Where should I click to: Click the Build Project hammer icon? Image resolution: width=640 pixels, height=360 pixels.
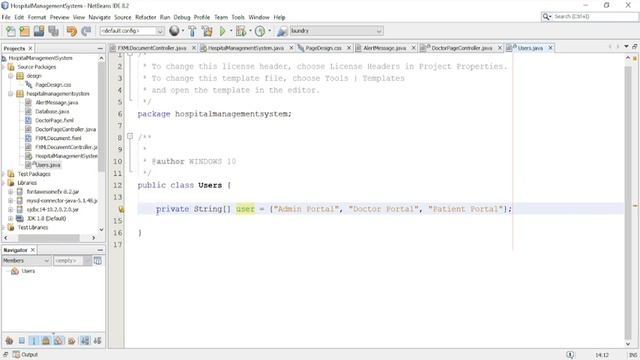192,31
